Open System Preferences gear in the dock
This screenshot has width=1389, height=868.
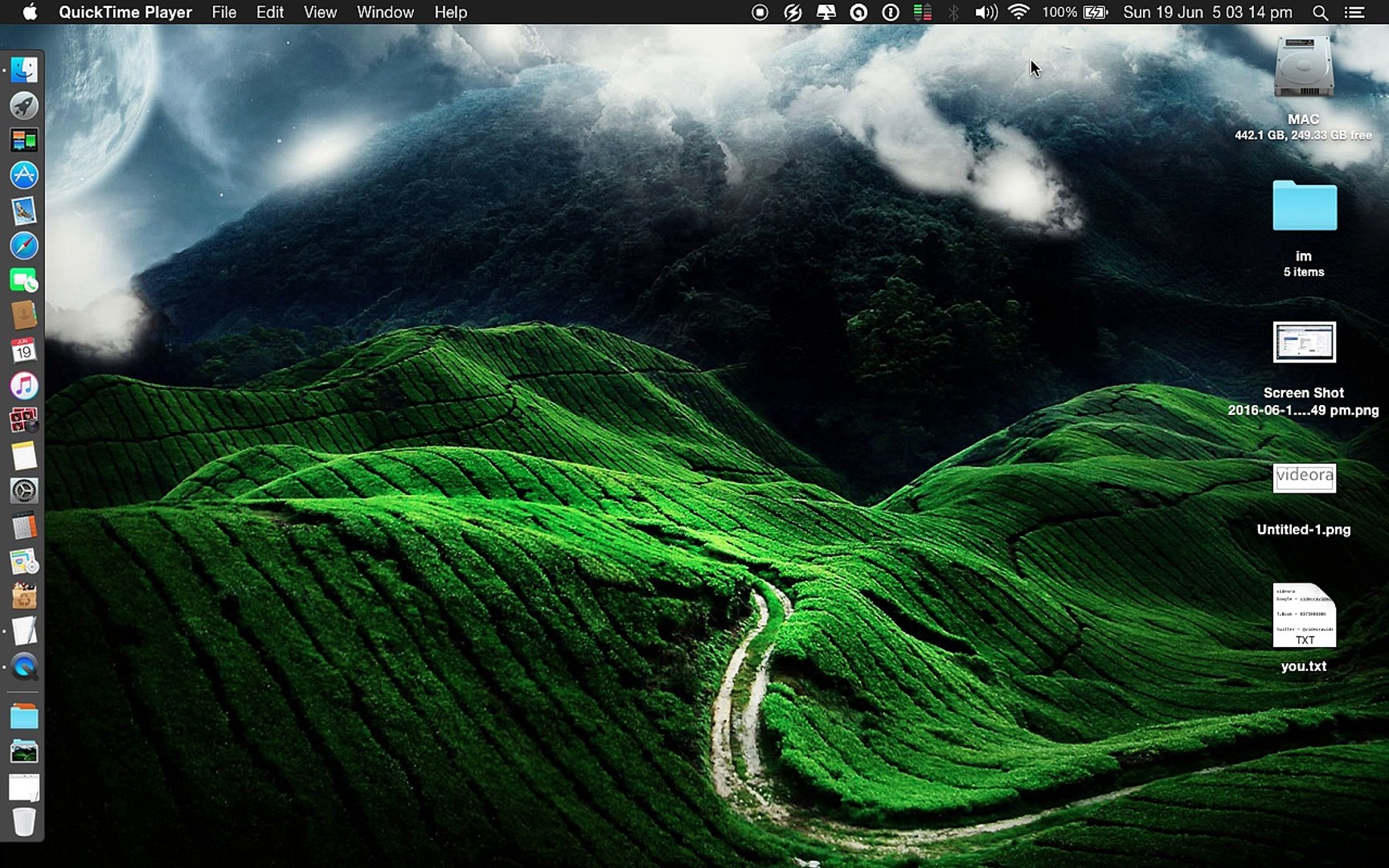tap(24, 491)
